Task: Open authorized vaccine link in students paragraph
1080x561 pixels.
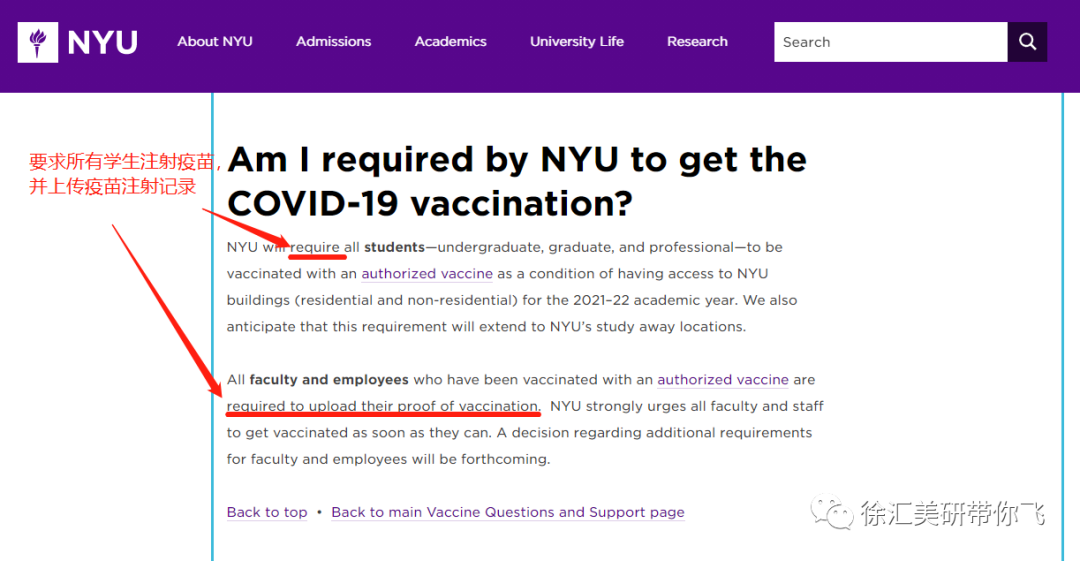Action: (x=427, y=274)
